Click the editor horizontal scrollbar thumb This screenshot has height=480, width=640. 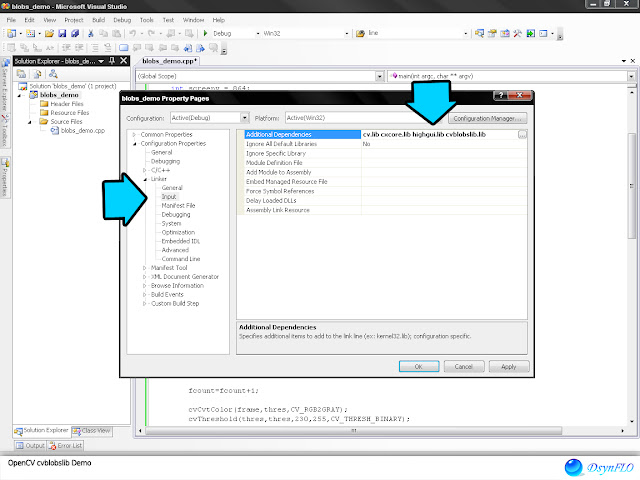click(354, 431)
